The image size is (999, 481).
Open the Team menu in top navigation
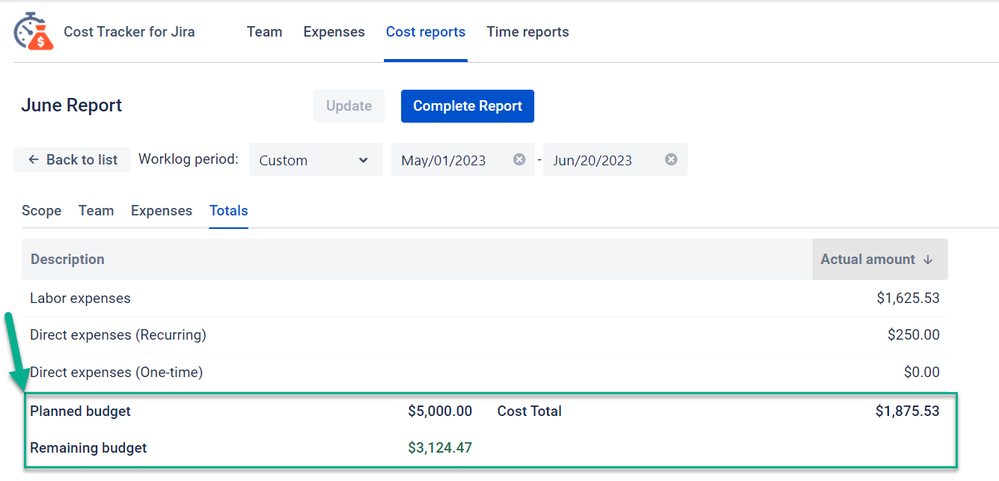264,32
